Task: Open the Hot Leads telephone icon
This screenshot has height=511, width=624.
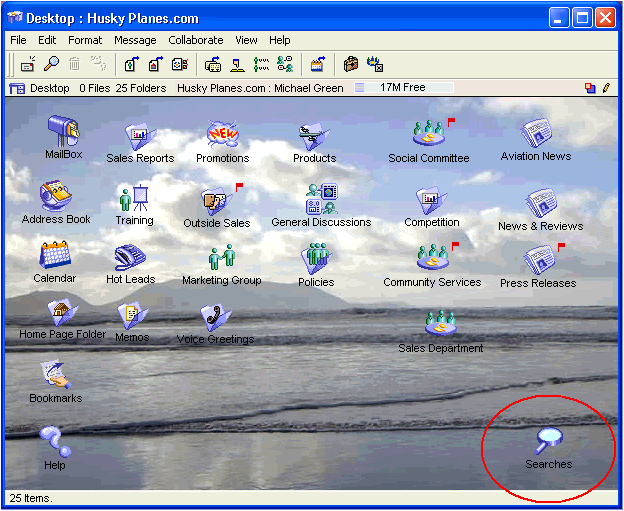Action: (130, 259)
